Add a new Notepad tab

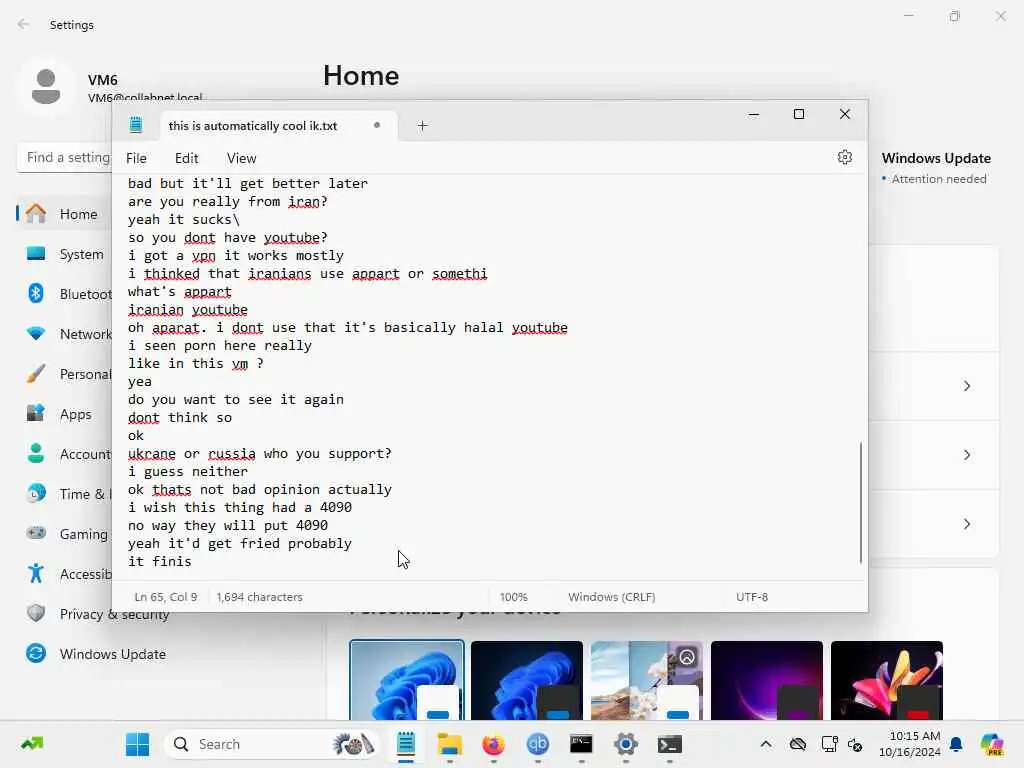pyautogui.click(x=422, y=125)
